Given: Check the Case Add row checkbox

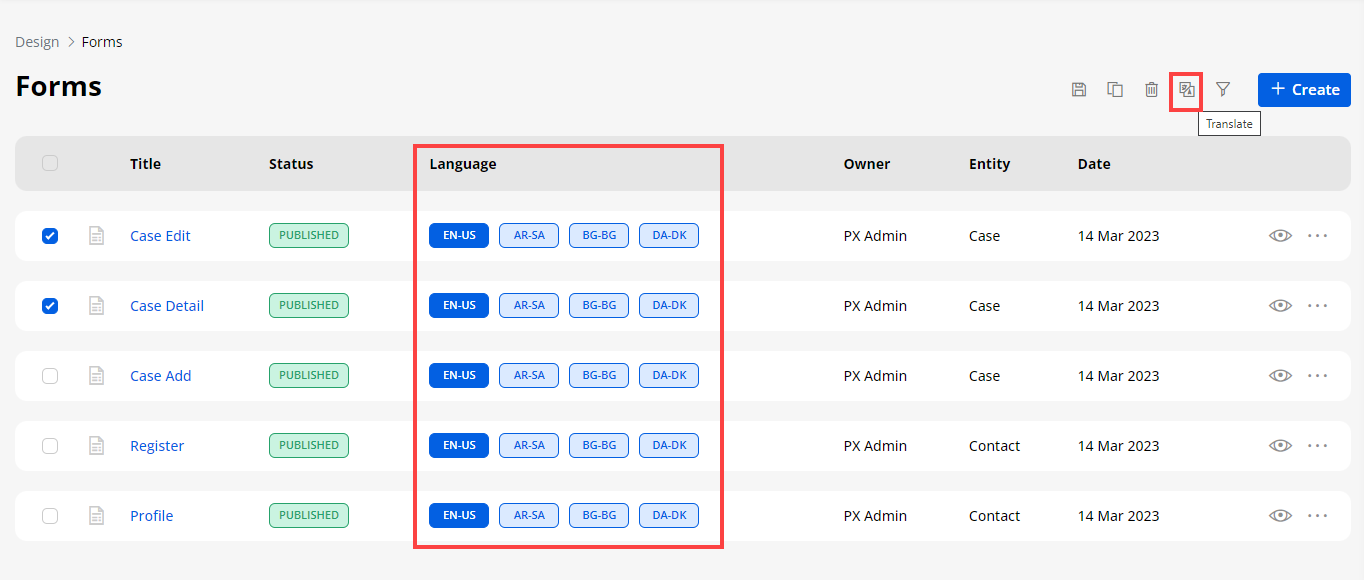Looking at the screenshot, I should pyautogui.click(x=50, y=376).
